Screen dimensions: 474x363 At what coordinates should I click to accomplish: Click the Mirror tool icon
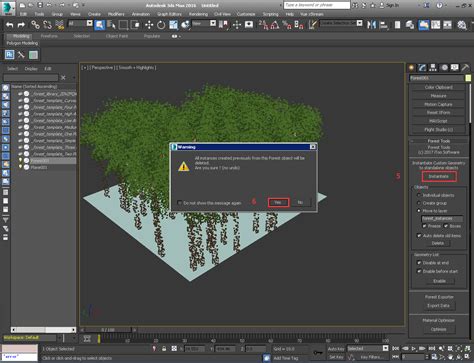[x=371, y=25]
